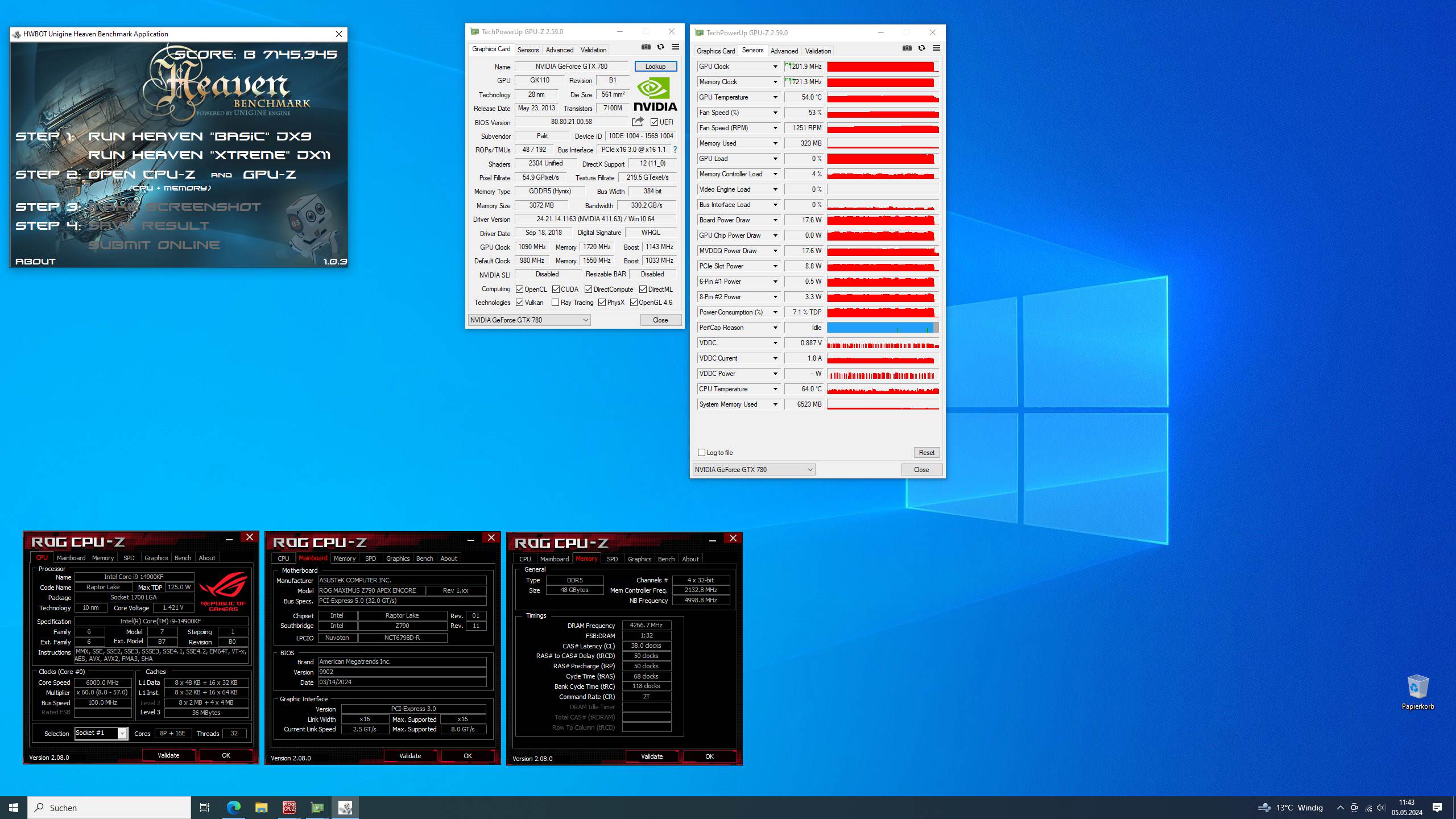Open Memory Clock sensor dropdown
This screenshot has height=819, width=1456.
tap(775, 82)
